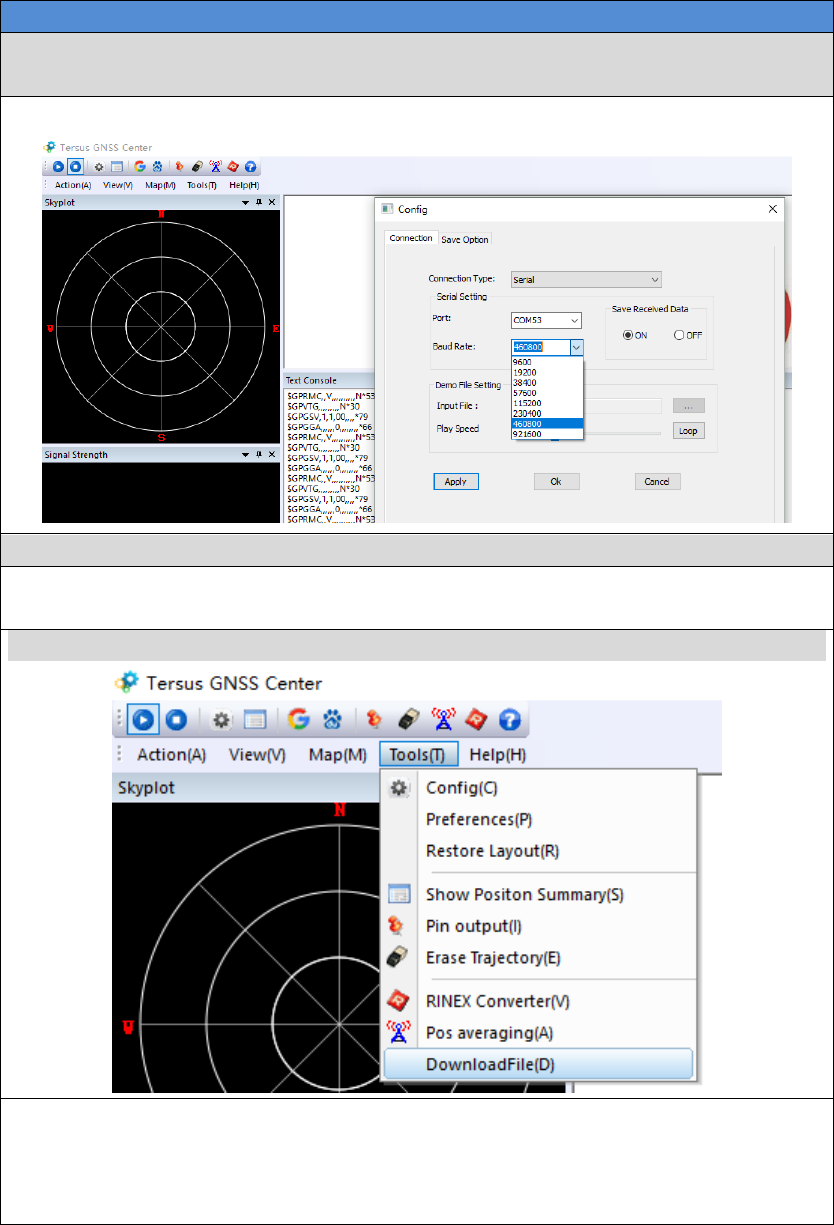Click the Start play icon in the upper screenshot toolbar

point(58,167)
